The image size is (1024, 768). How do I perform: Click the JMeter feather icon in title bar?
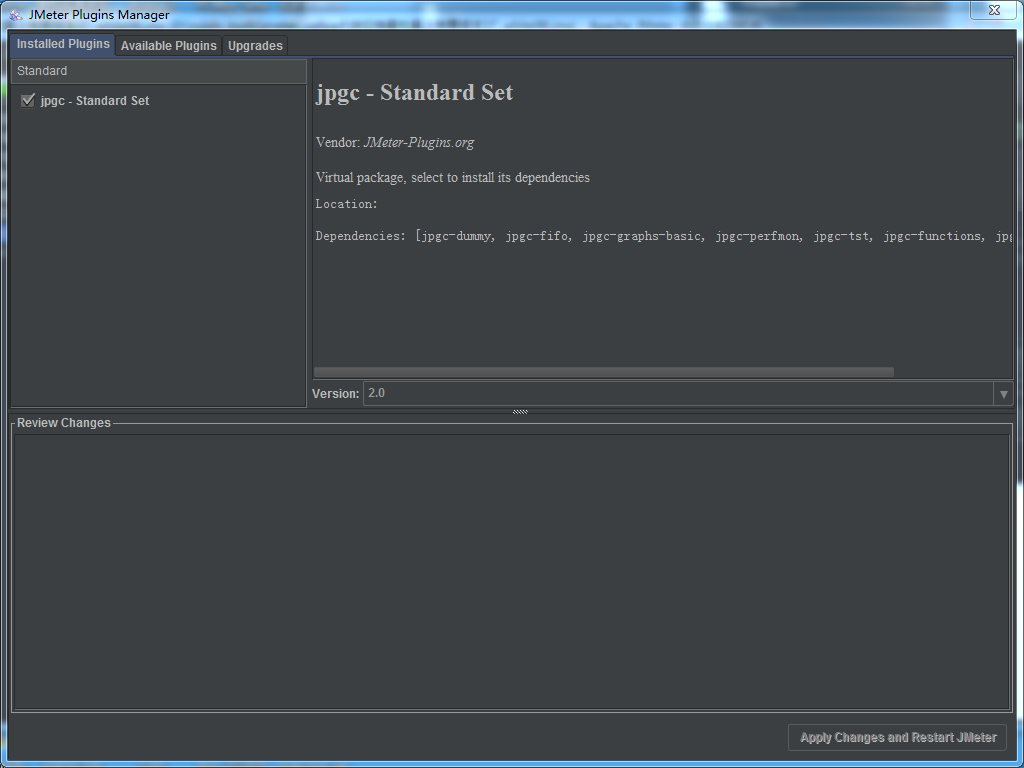(16, 14)
